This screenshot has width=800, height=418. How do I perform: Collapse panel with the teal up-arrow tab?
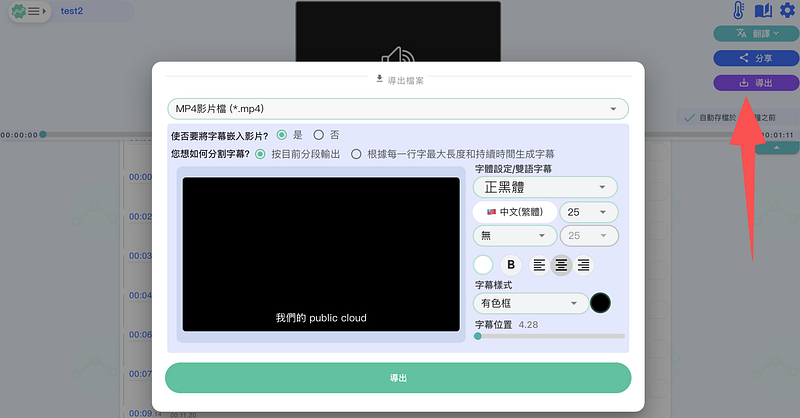(777, 148)
